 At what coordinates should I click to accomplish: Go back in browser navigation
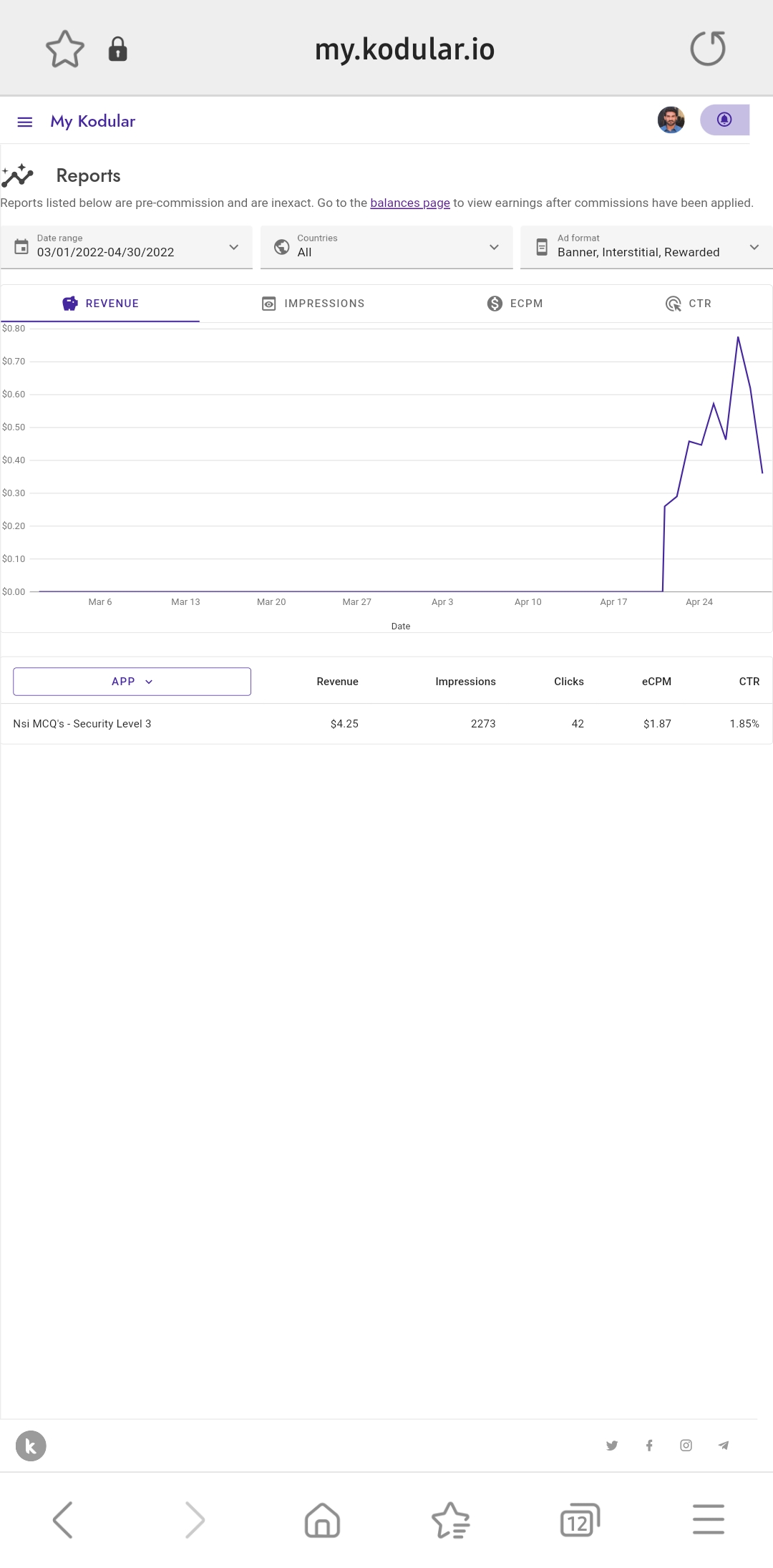pos(63,1519)
